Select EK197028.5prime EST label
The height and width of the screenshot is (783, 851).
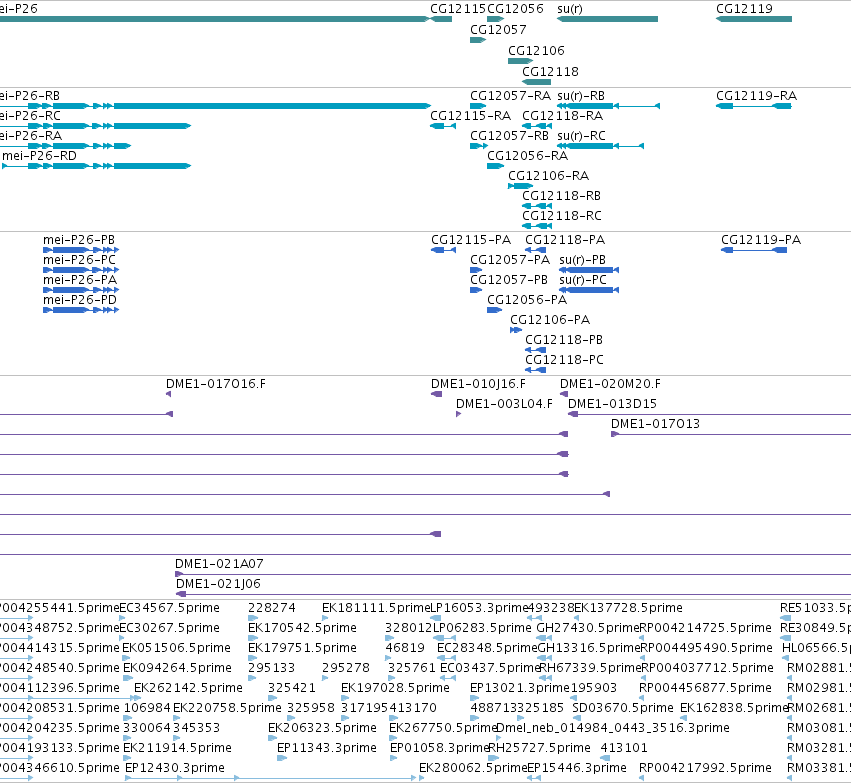tap(395, 689)
